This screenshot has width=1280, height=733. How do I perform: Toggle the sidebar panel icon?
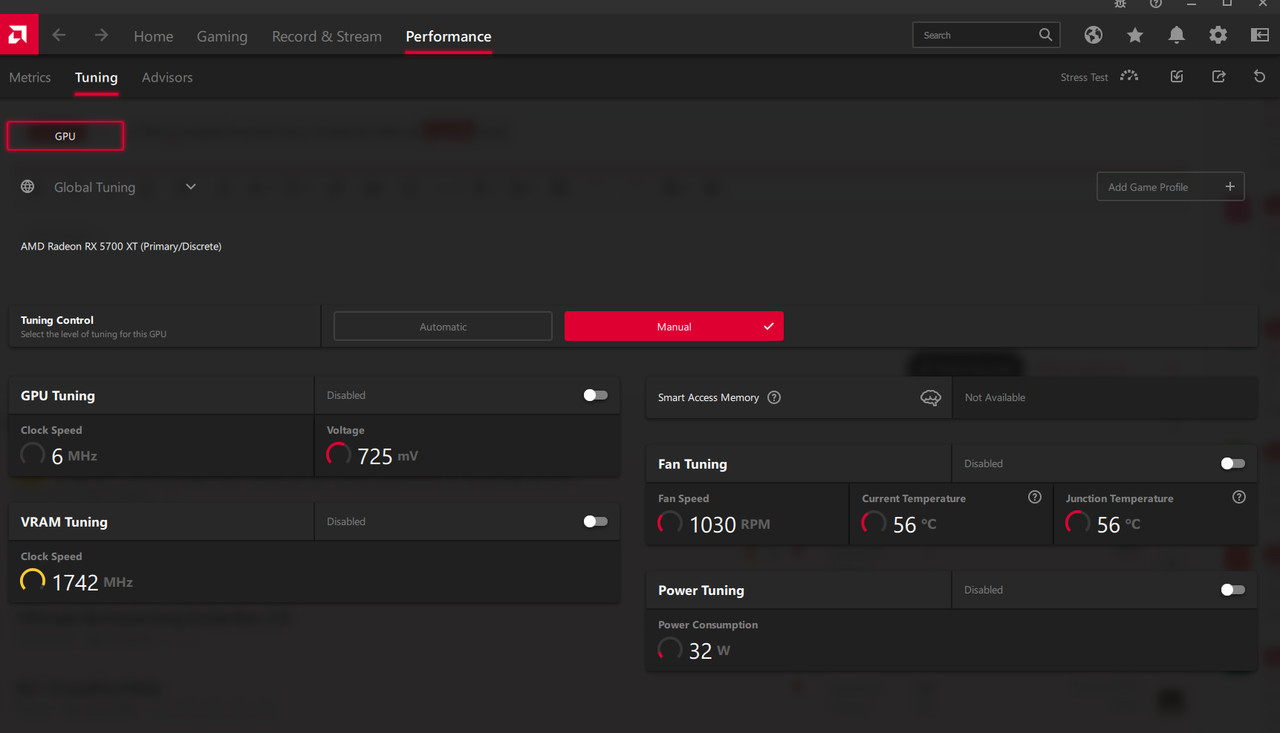[1260, 35]
